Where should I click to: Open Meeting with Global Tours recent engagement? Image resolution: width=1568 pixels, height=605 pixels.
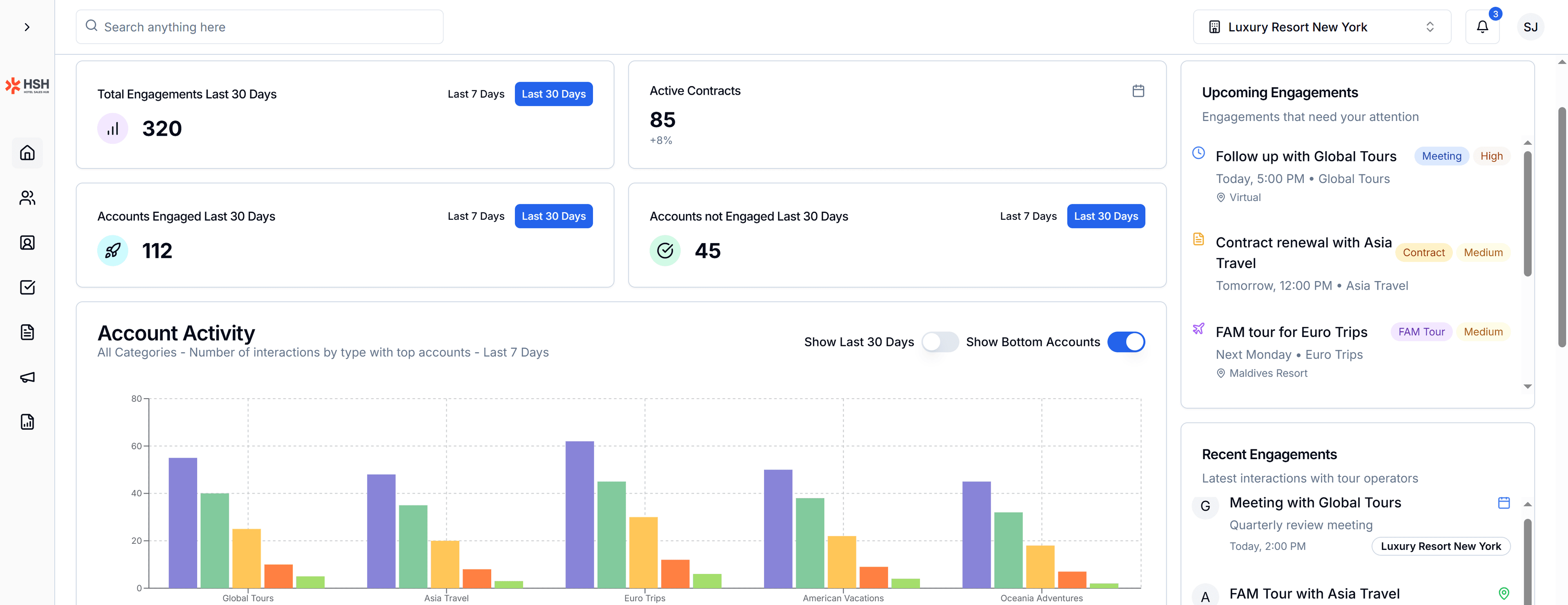point(1315,503)
